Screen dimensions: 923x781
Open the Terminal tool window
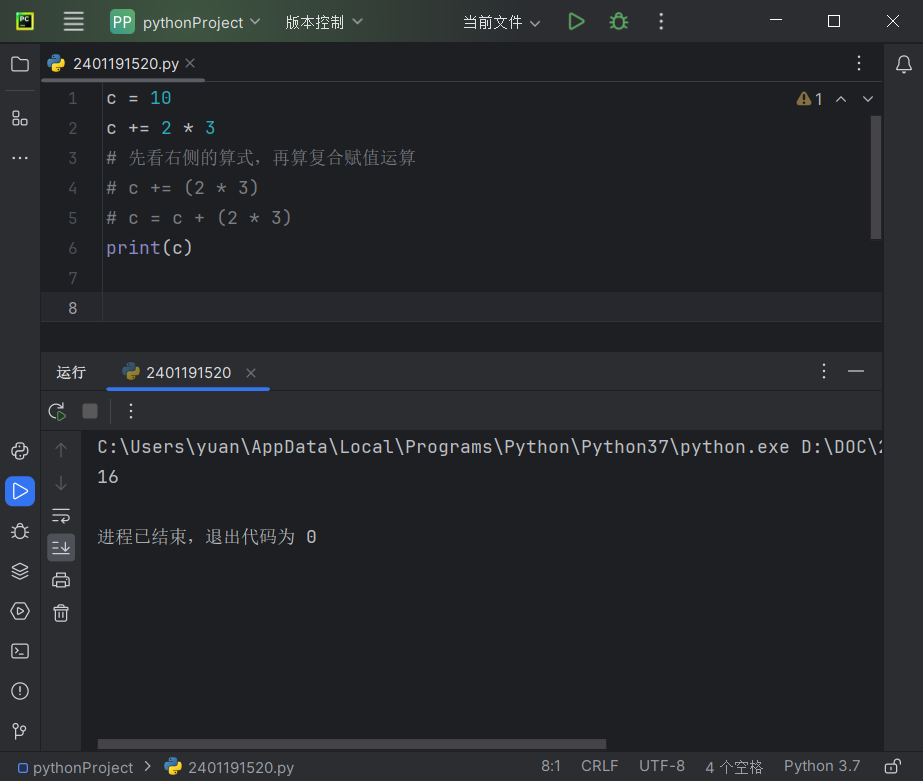(x=20, y=651)
